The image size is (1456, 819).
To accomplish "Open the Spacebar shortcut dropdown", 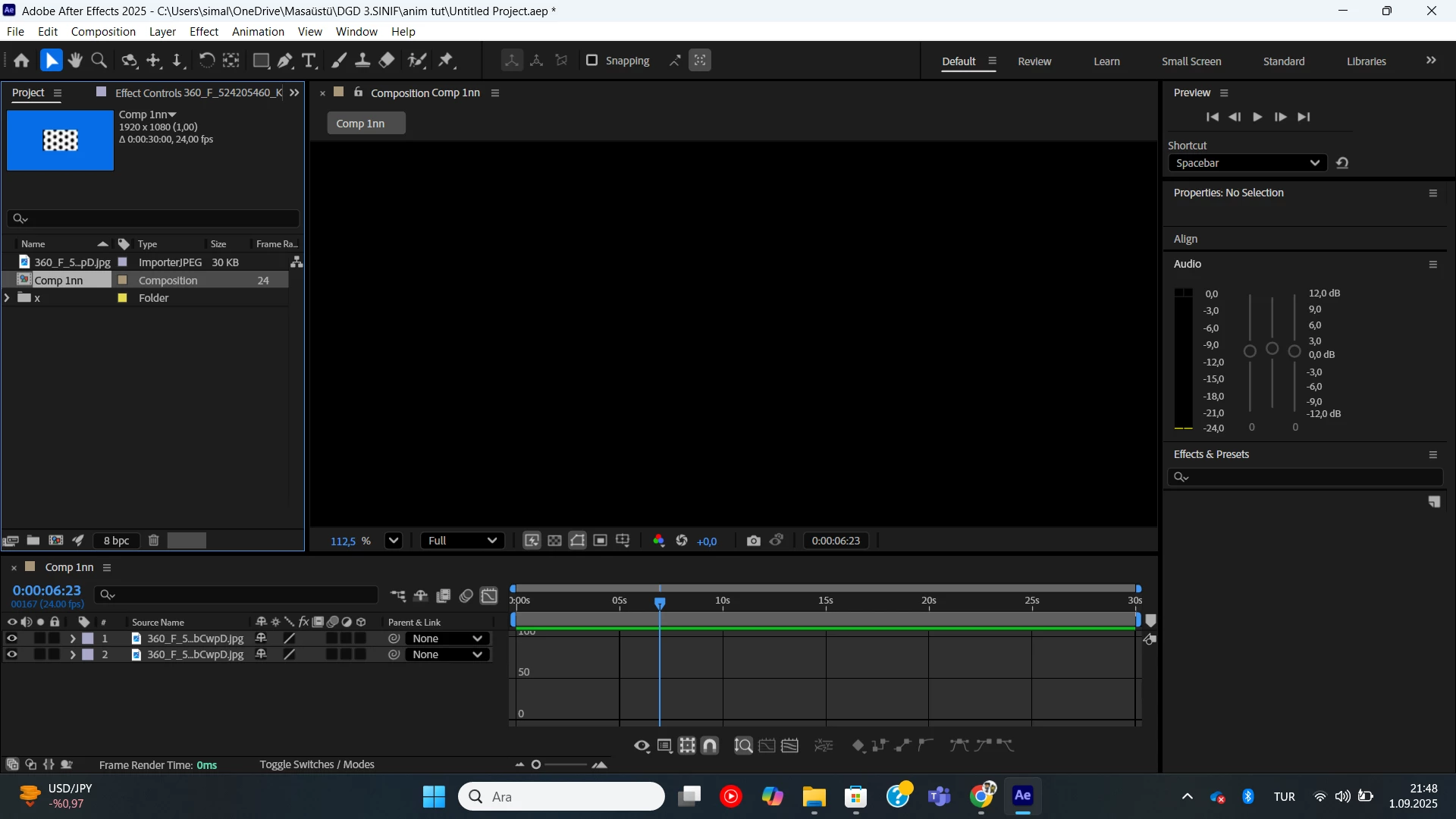I will point(1247,163).
